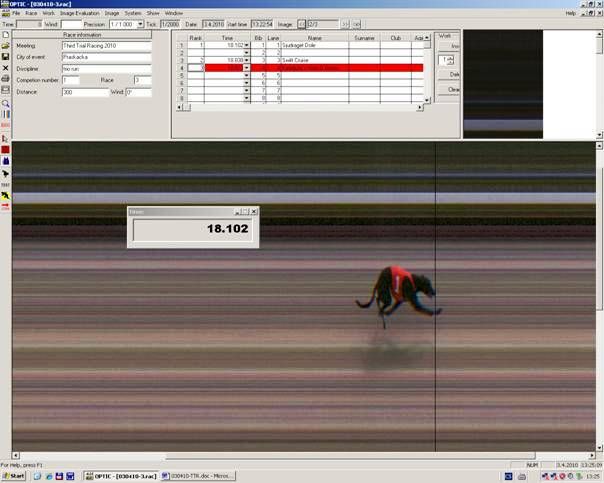Click the OPTIC taskbar window button
Viewport: 604px width, 483px height.
[121, 476]
